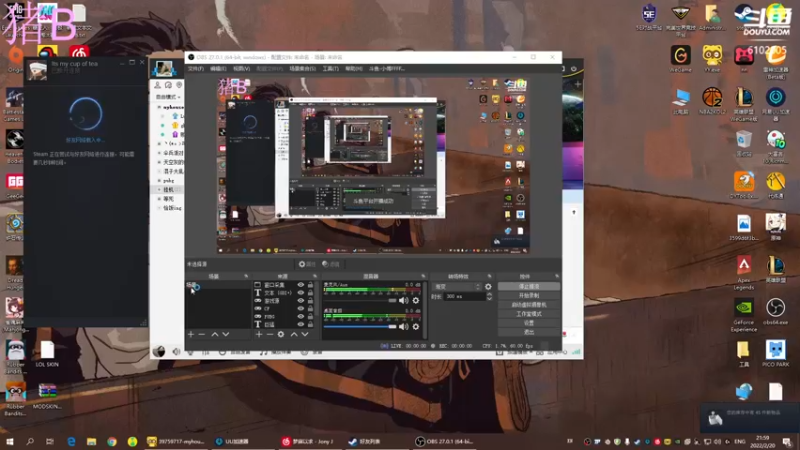Hide the PUBG source
800x450 pixels.
click(x=301, y=316)
